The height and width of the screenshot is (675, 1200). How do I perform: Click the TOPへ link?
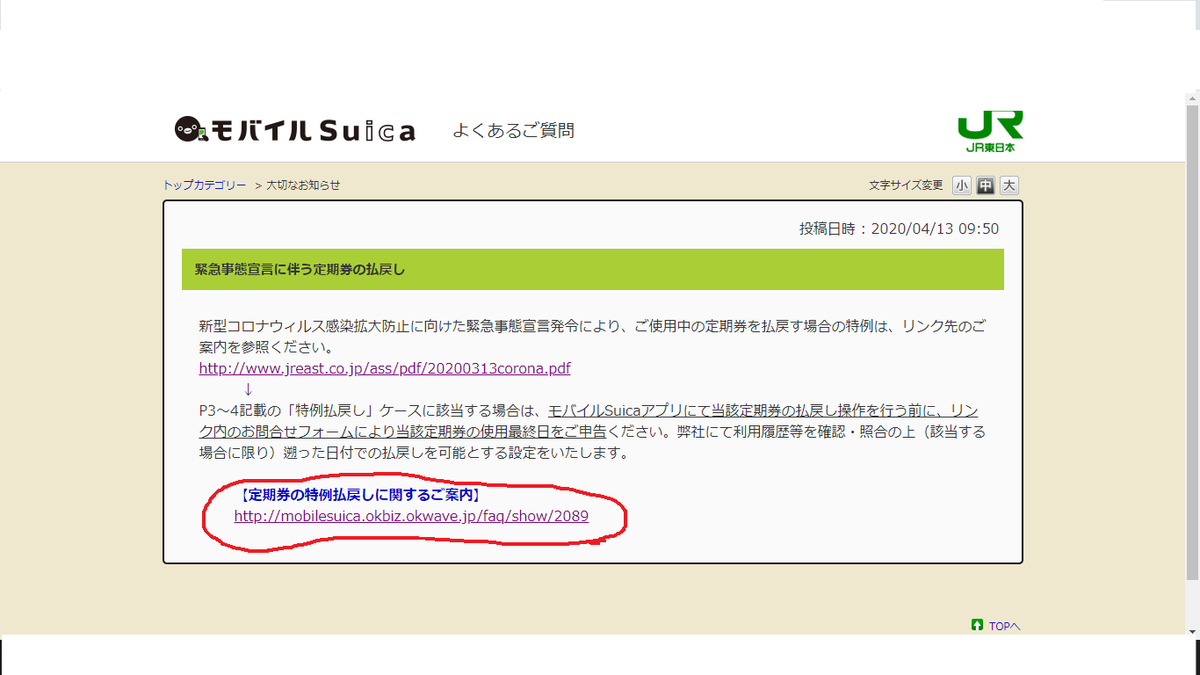(1004, 626)
